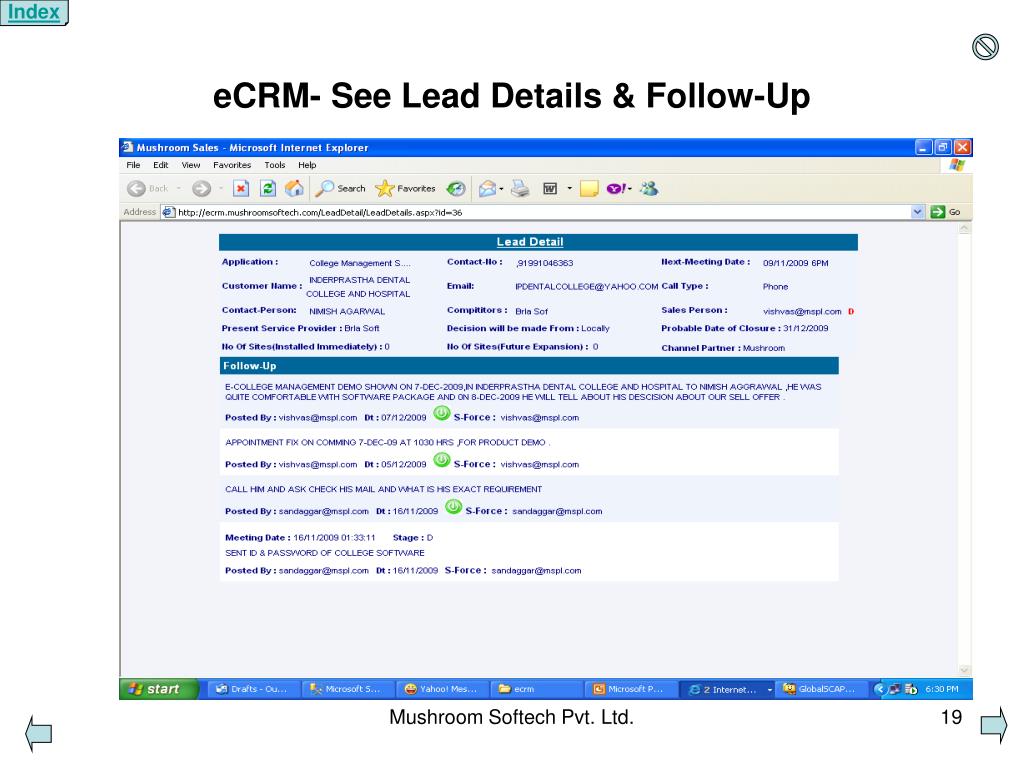Click the green power icon dated 05/12/2009

tap(441, 460)
